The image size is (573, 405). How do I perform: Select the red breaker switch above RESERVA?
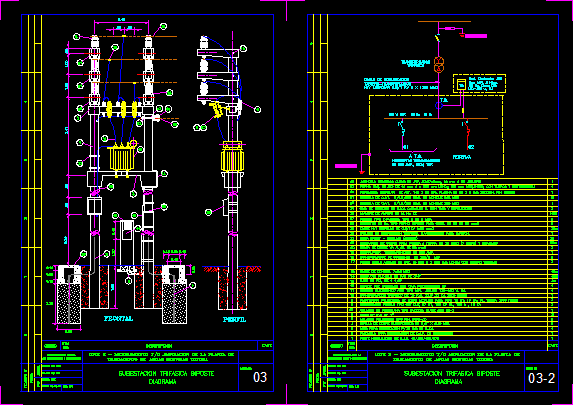pos(467,134)
